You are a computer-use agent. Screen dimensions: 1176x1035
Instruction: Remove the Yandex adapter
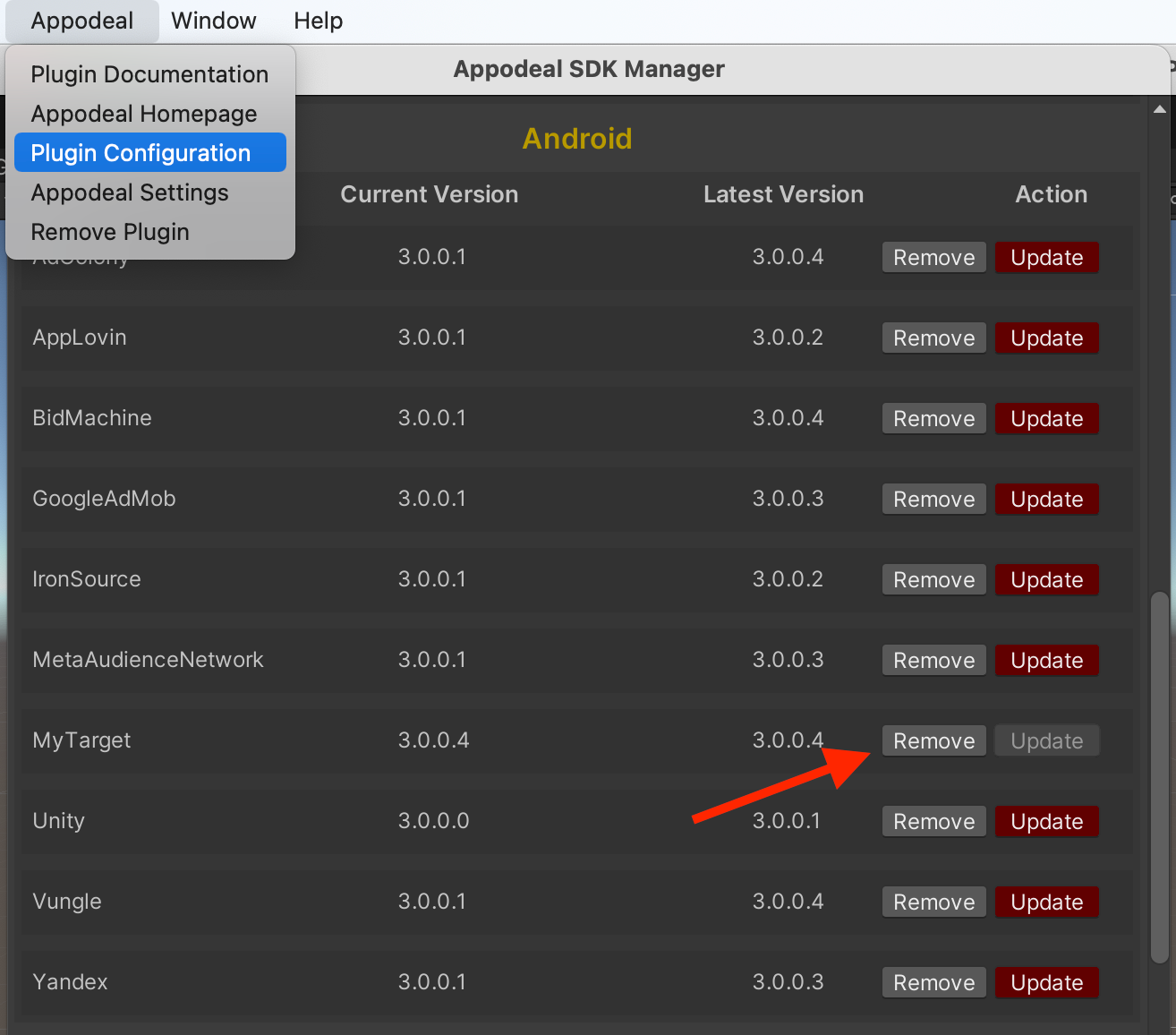933,983
